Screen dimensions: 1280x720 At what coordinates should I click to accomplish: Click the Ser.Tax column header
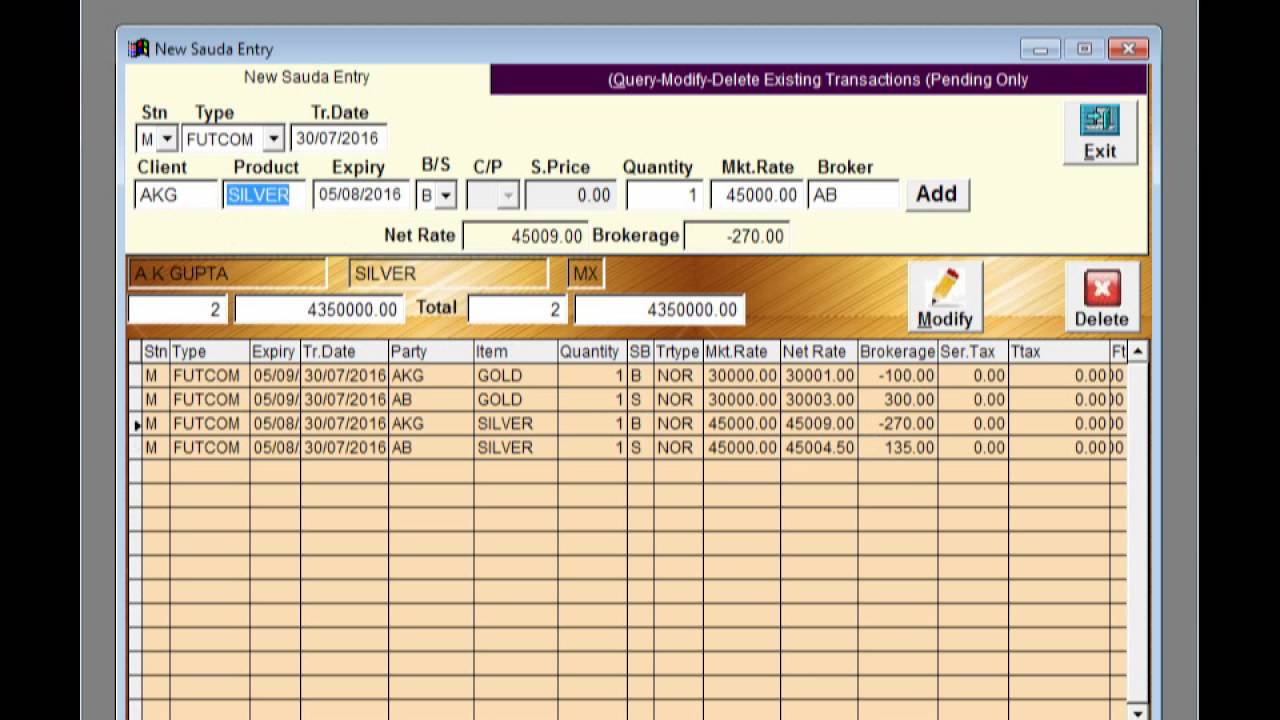(x=972, y=352)
